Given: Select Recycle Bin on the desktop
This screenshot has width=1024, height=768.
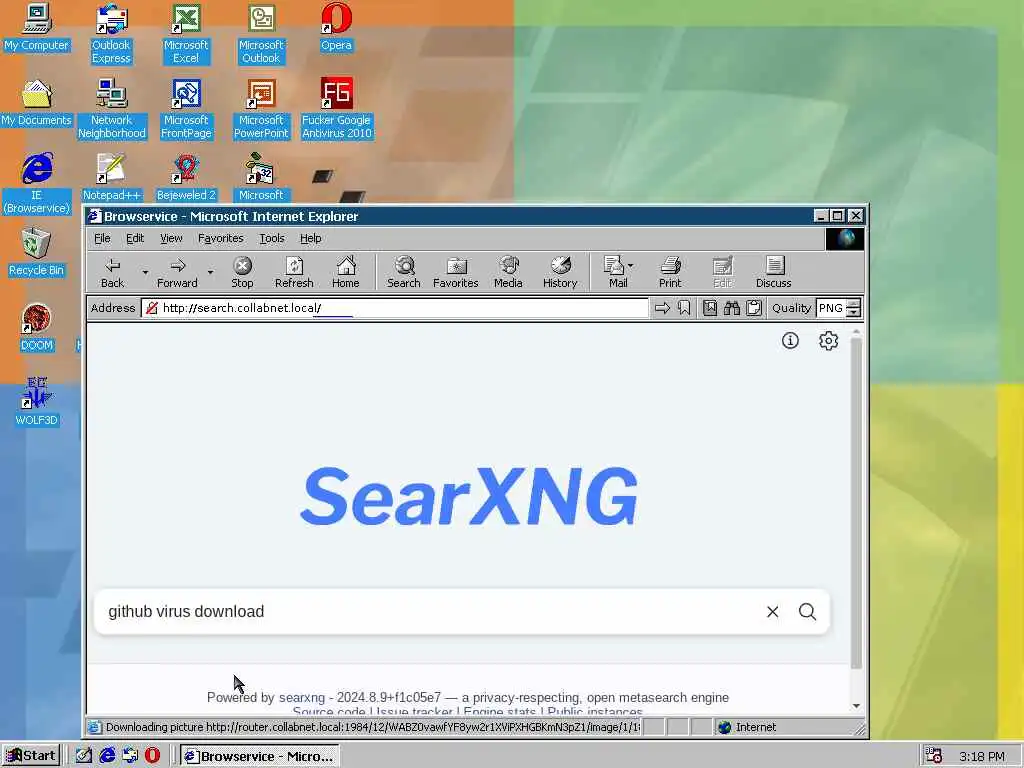Looking at the screenshot, I should [x=36, y=253].
